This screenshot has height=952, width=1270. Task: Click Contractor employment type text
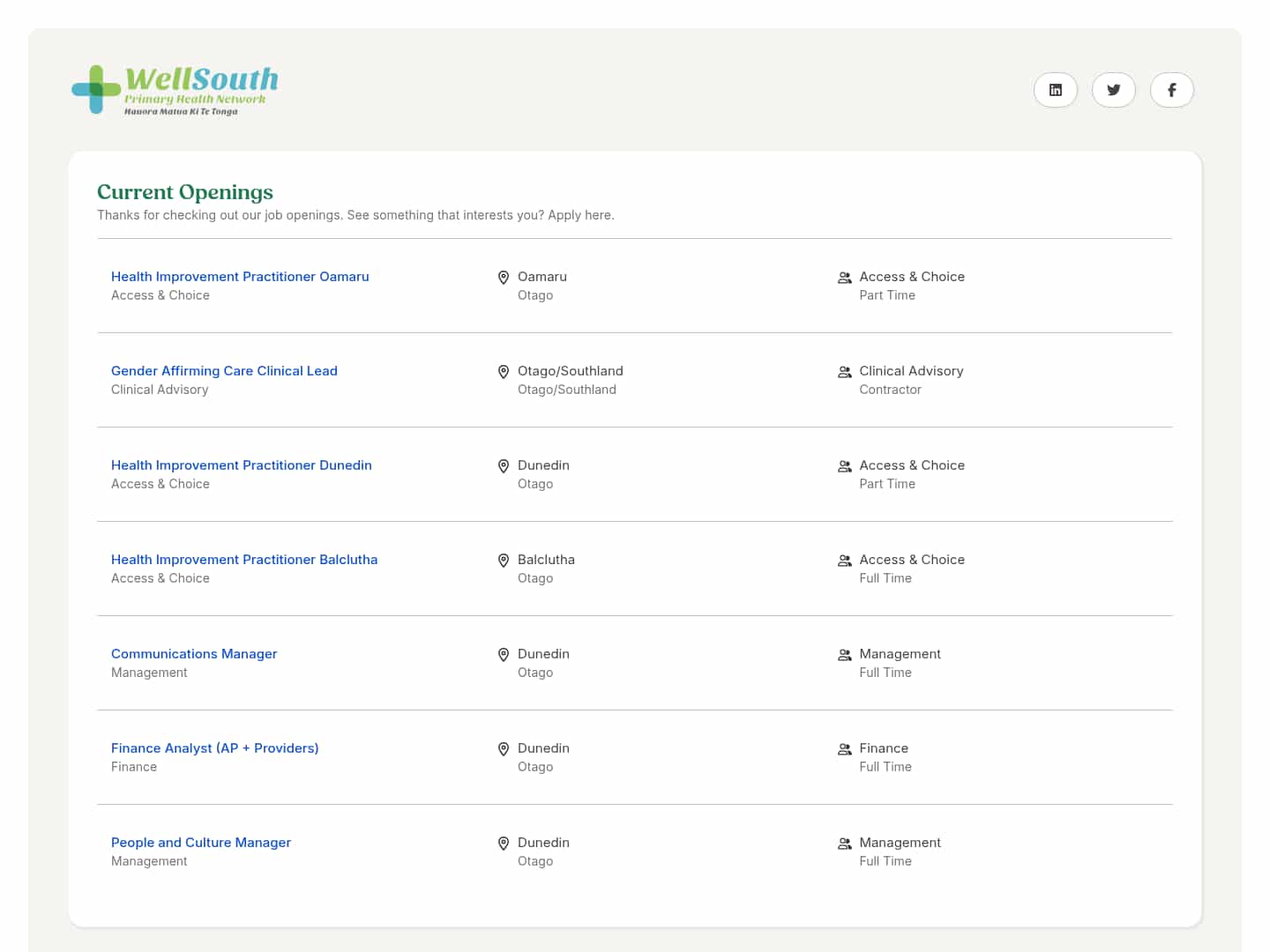[891, 390]
